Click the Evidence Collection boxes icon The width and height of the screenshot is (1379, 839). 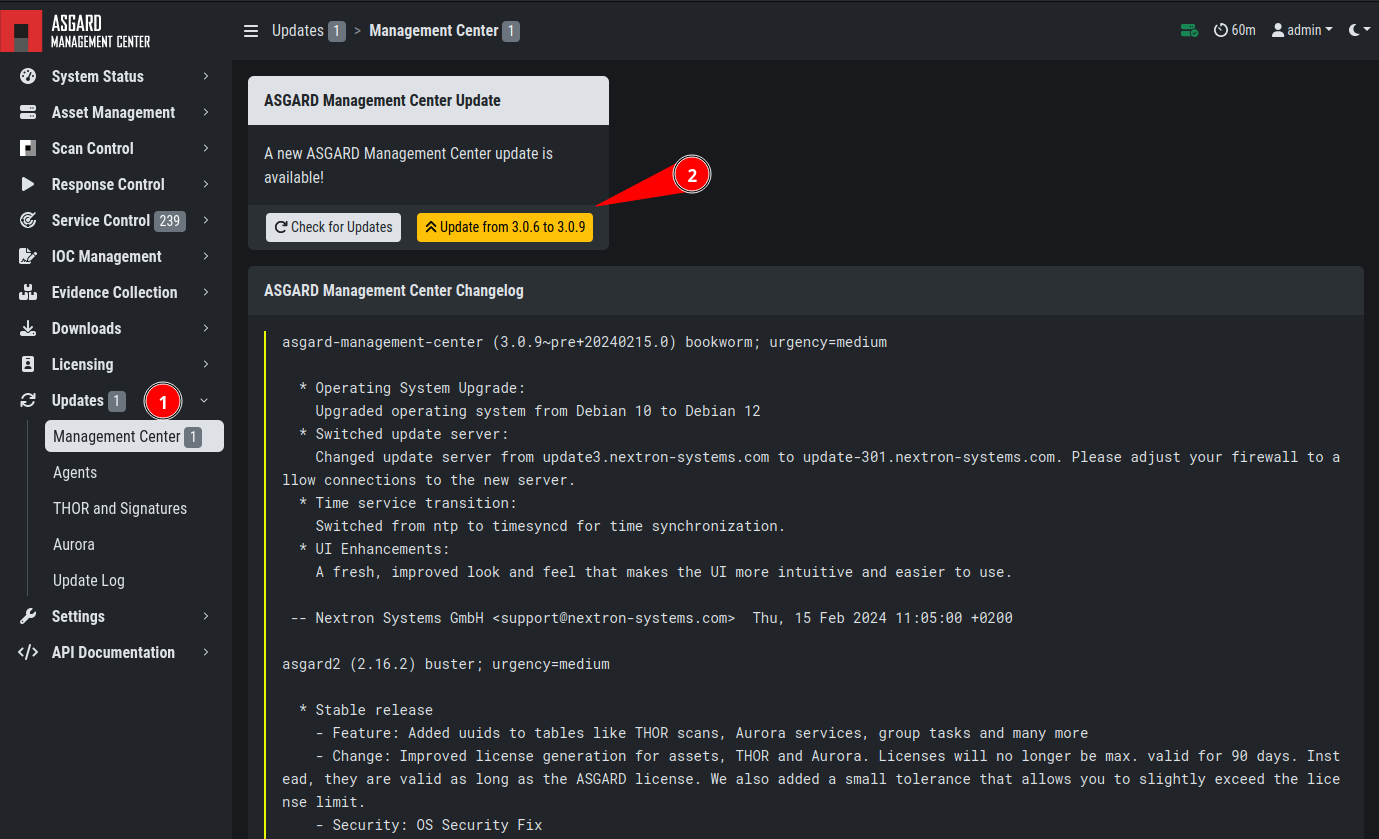tap(28, 292)
